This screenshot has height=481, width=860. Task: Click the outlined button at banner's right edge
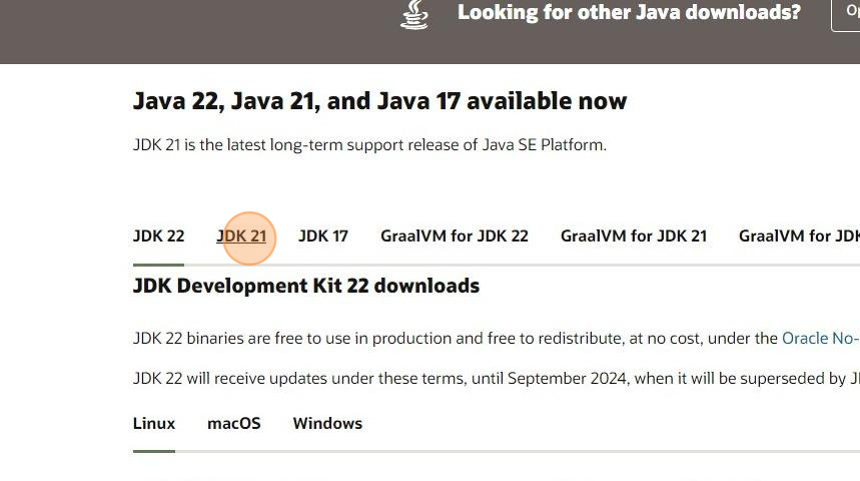click(846, 14)
